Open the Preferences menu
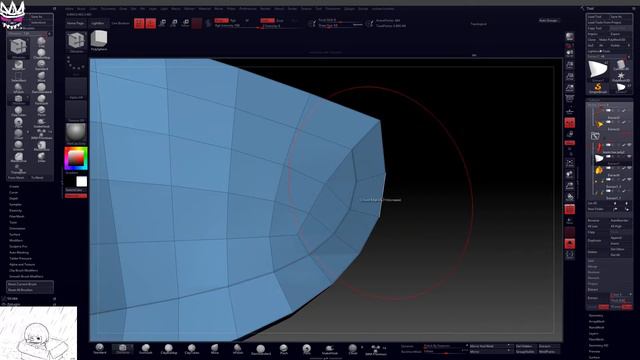 [x=248, y=9]
